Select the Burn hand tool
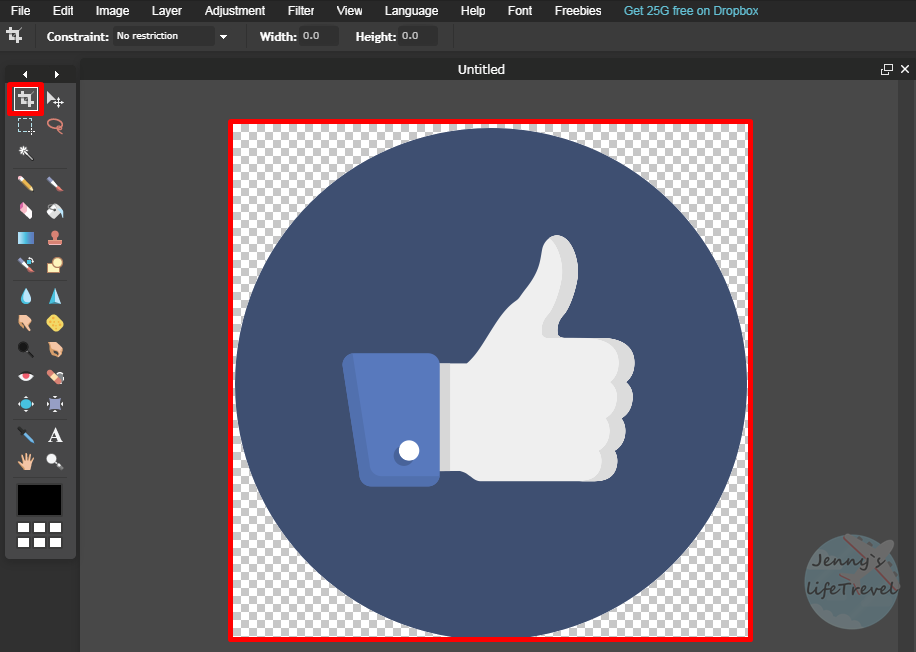The height and width of the screenshot is (652, 916). pos(55,349)
